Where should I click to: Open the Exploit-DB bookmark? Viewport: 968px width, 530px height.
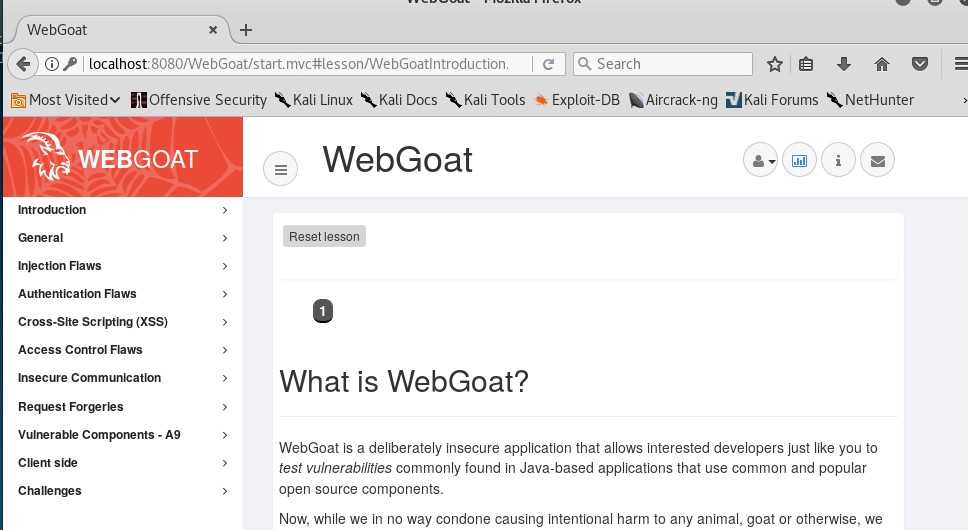click(577, 100)
